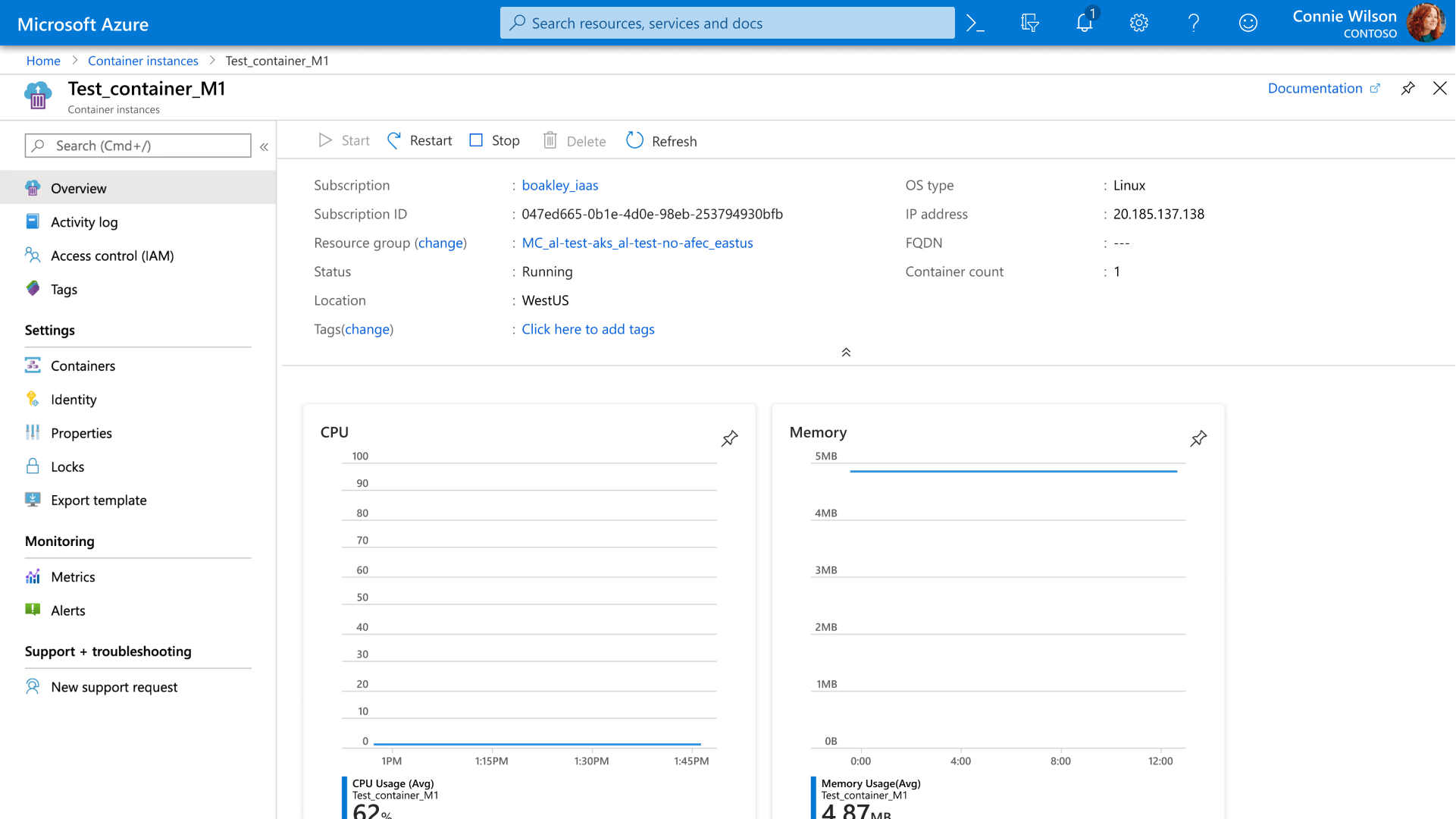
Task: Select the IP address 20.185.137.138
Action: tap(1158, 214)
